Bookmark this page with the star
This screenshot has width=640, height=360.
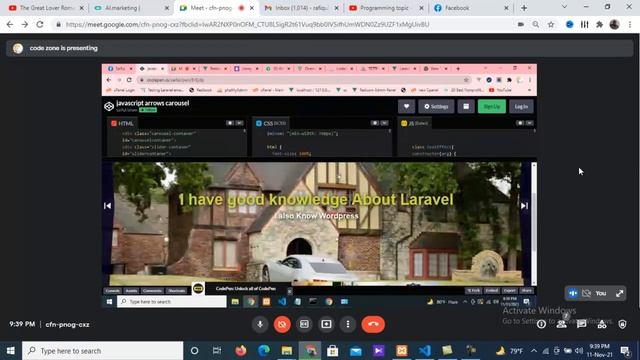(551, 24)
